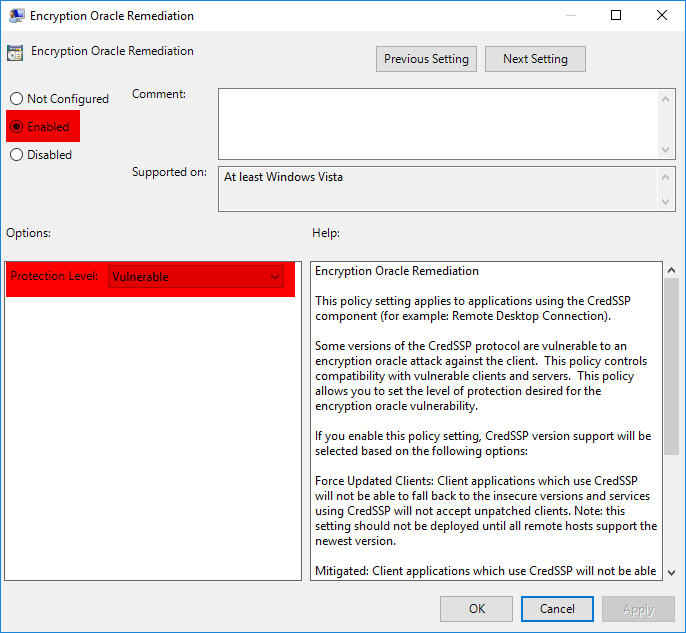Click the Apply button
Screen dimensions: 686x633
638,609
